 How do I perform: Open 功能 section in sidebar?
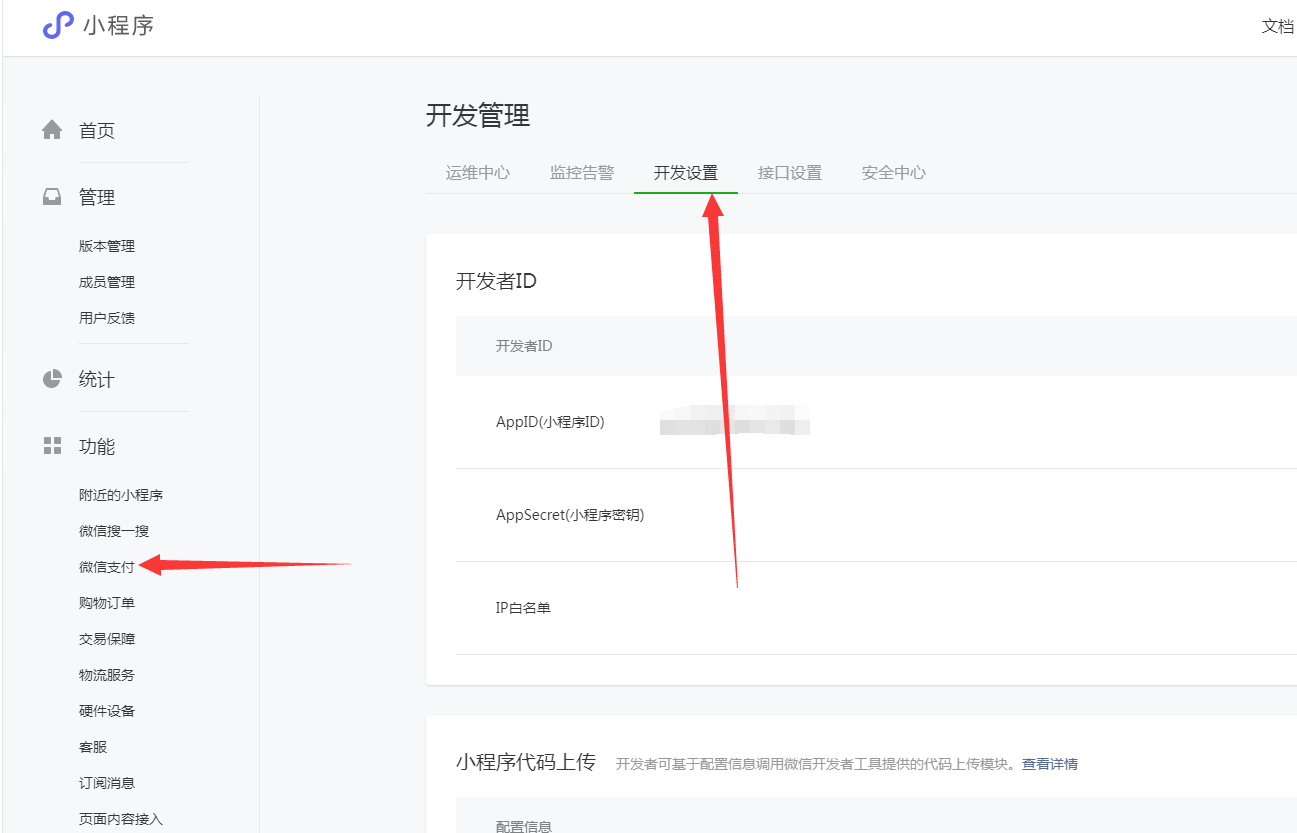(97, 446)
